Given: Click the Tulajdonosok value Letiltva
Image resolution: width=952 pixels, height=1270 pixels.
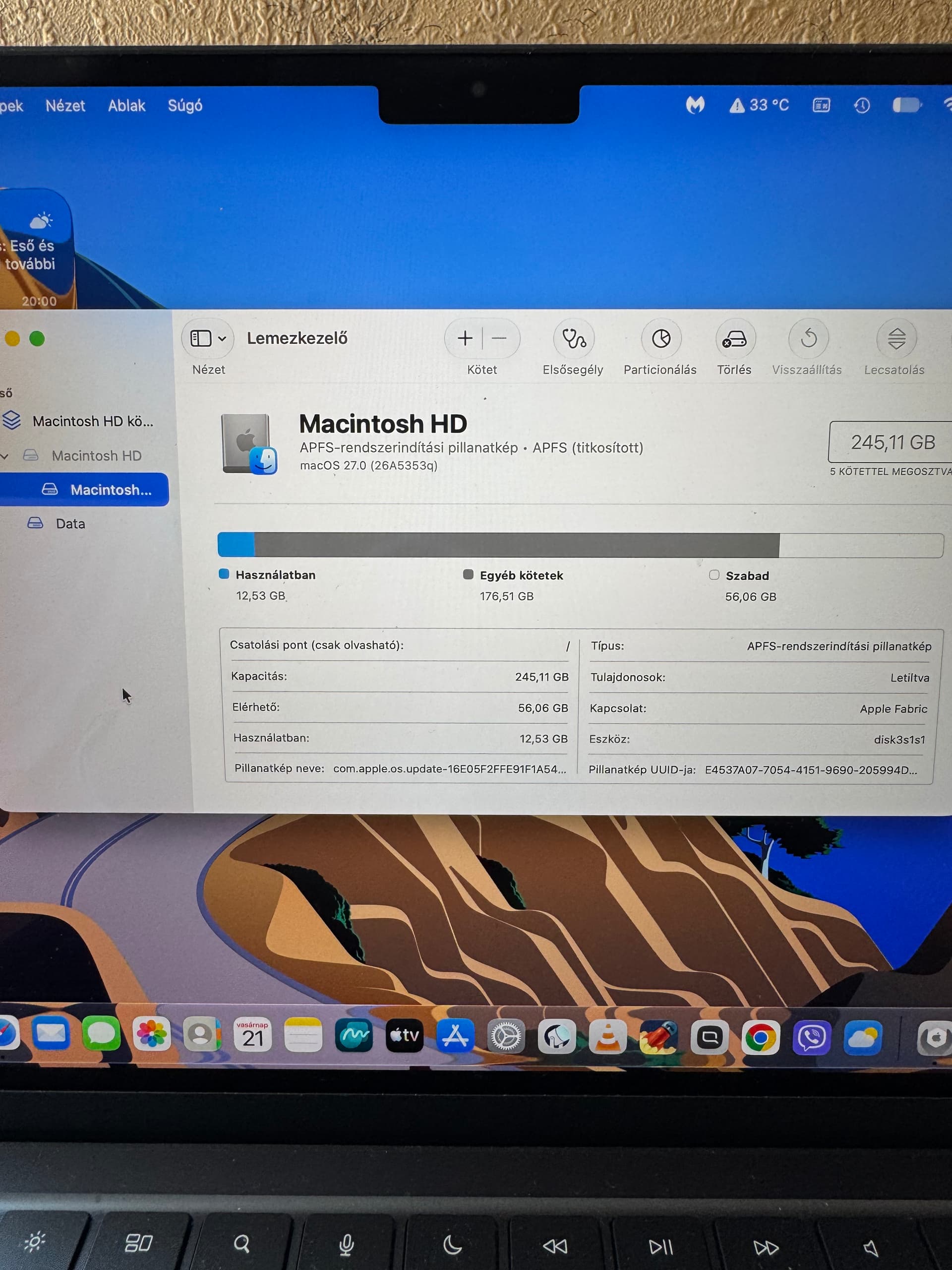Looking at the screenshot, I should (x=909, y=678).
